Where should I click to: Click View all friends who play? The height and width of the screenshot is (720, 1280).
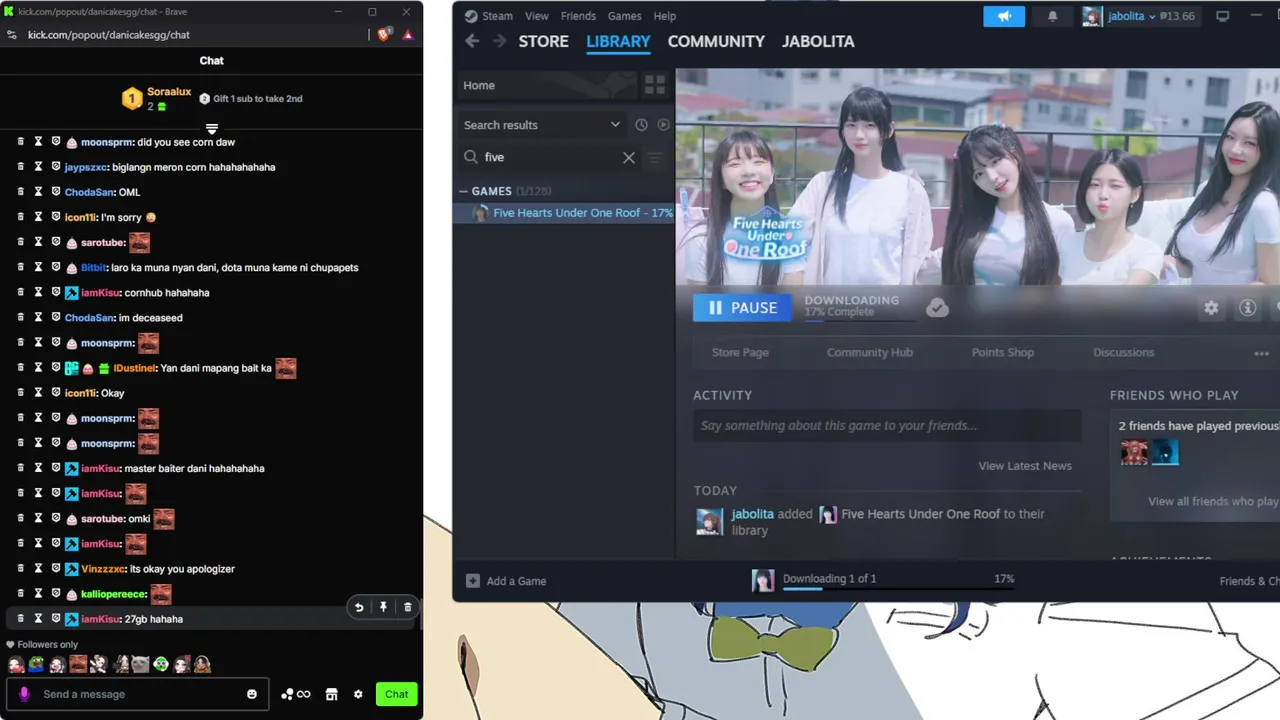pos(1213,501)
